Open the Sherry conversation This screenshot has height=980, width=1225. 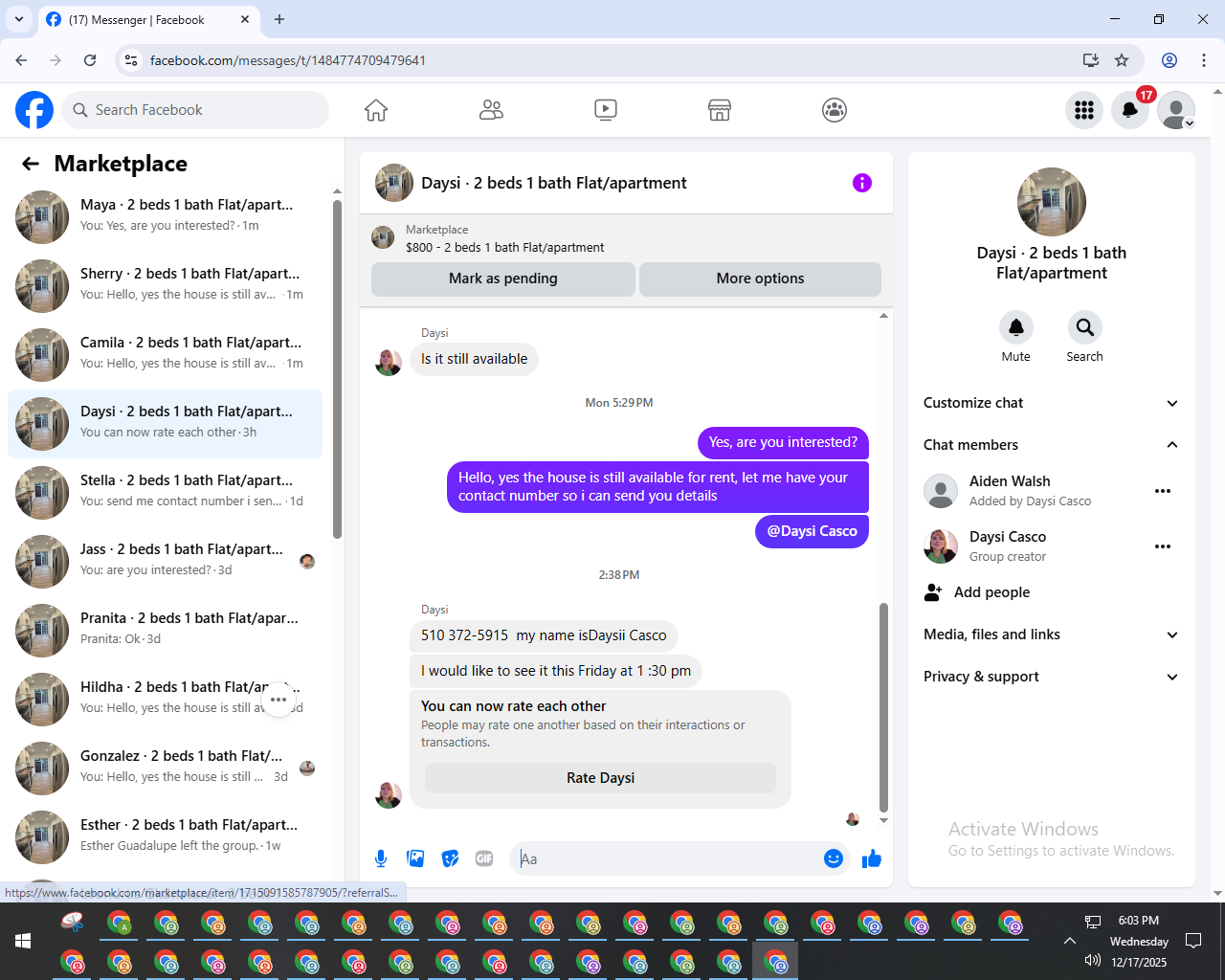pyautogui.click(x=165, y=286)
